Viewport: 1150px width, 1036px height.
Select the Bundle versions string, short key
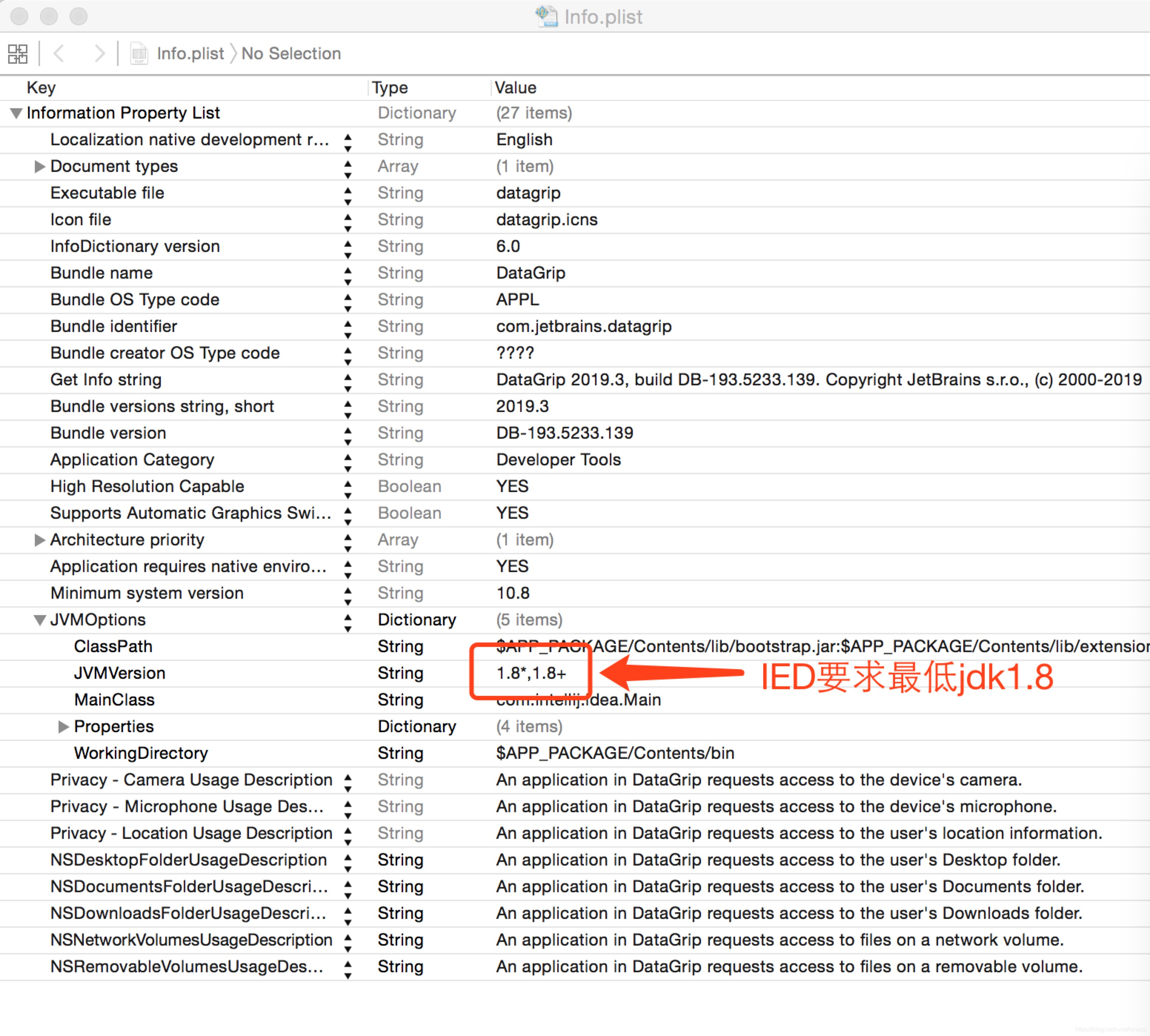[x=162, y=406]
